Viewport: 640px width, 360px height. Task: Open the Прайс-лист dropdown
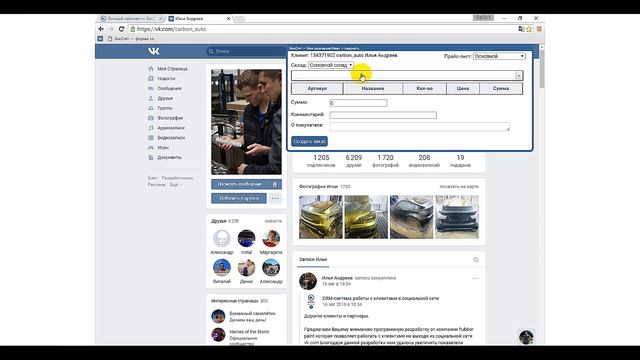click(x=499, y=56)
